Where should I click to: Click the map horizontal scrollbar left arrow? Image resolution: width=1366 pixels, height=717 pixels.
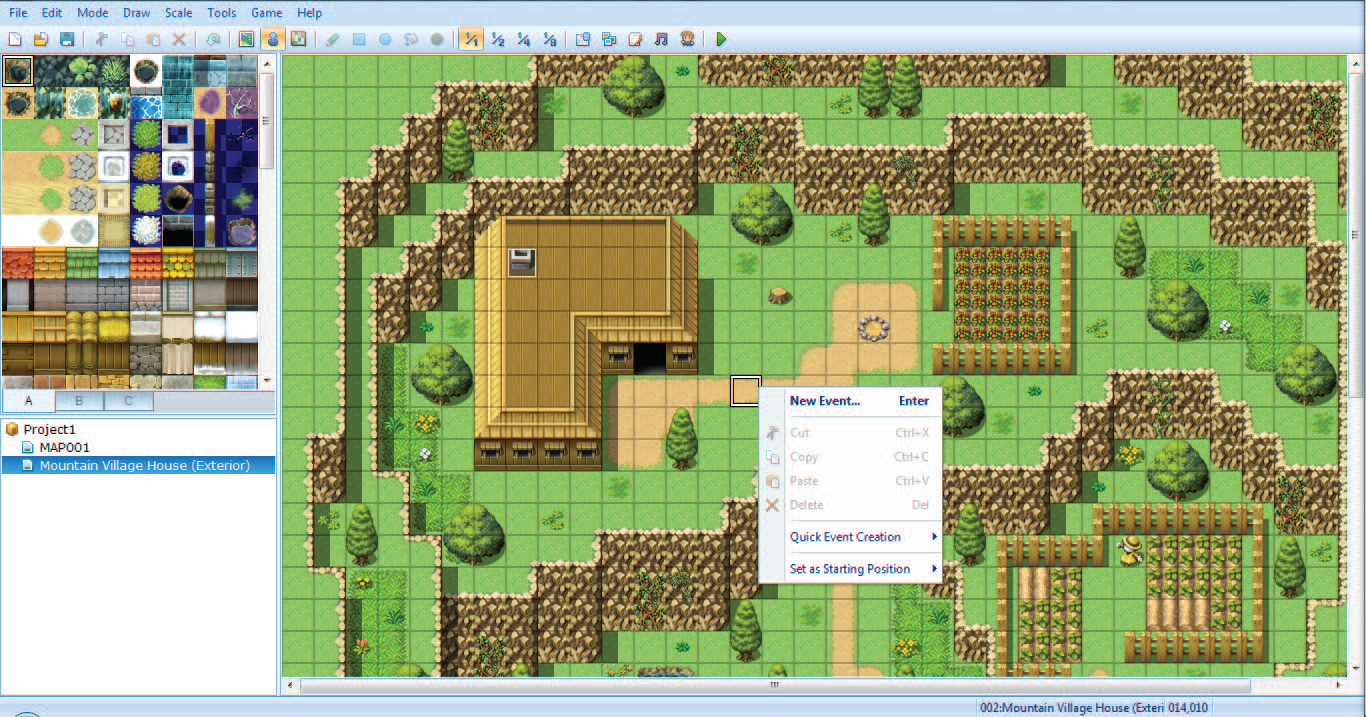291,686
